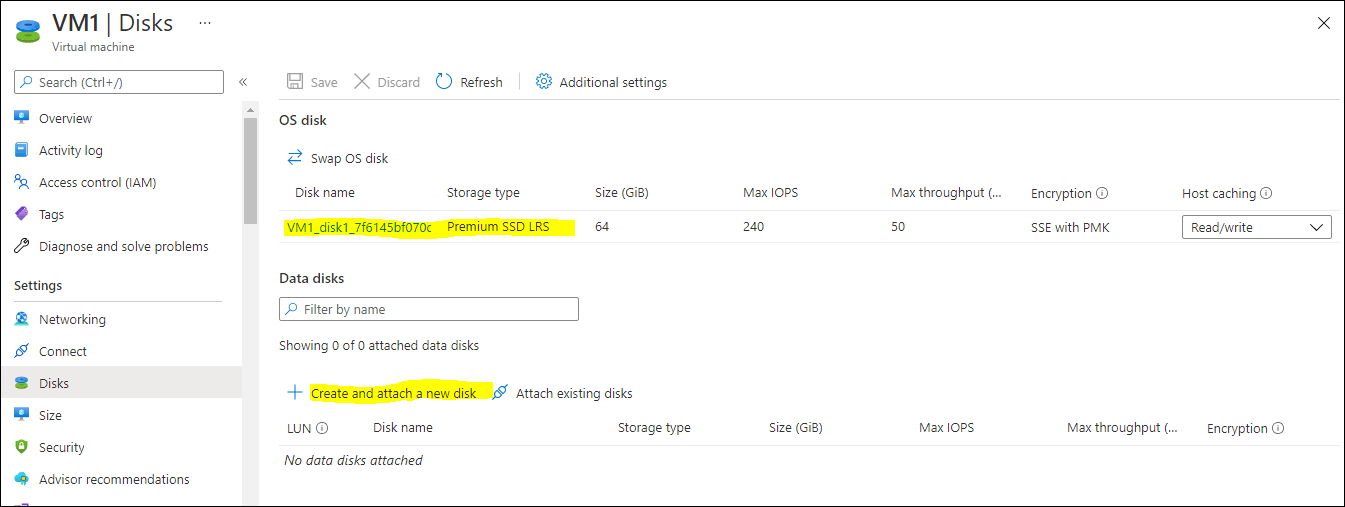1345x507 pixels.
Task: Click the sidebar Search (Ctrl+/) field
Action: 119,82
